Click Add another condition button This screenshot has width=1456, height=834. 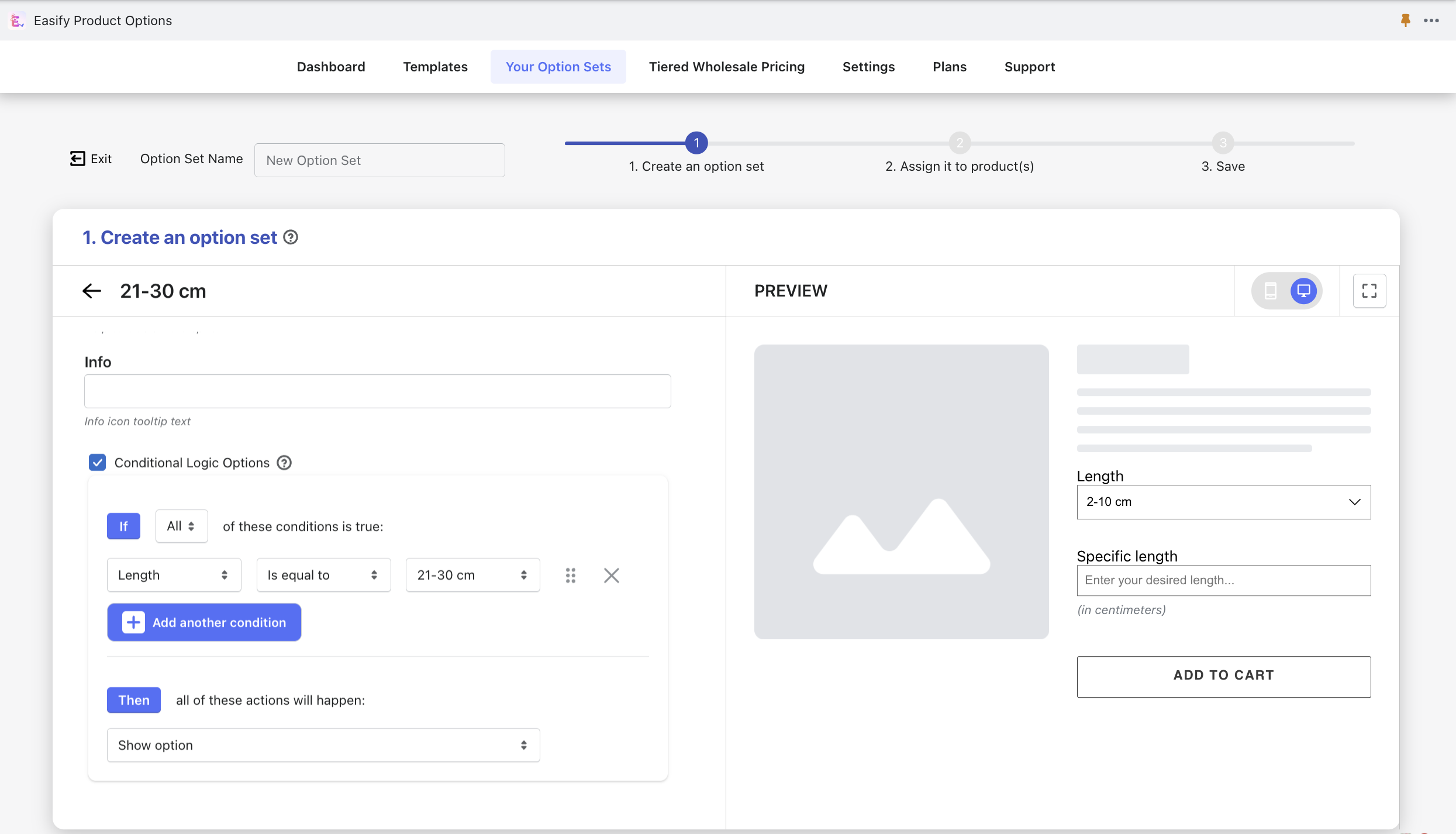(x=204, y=622)
